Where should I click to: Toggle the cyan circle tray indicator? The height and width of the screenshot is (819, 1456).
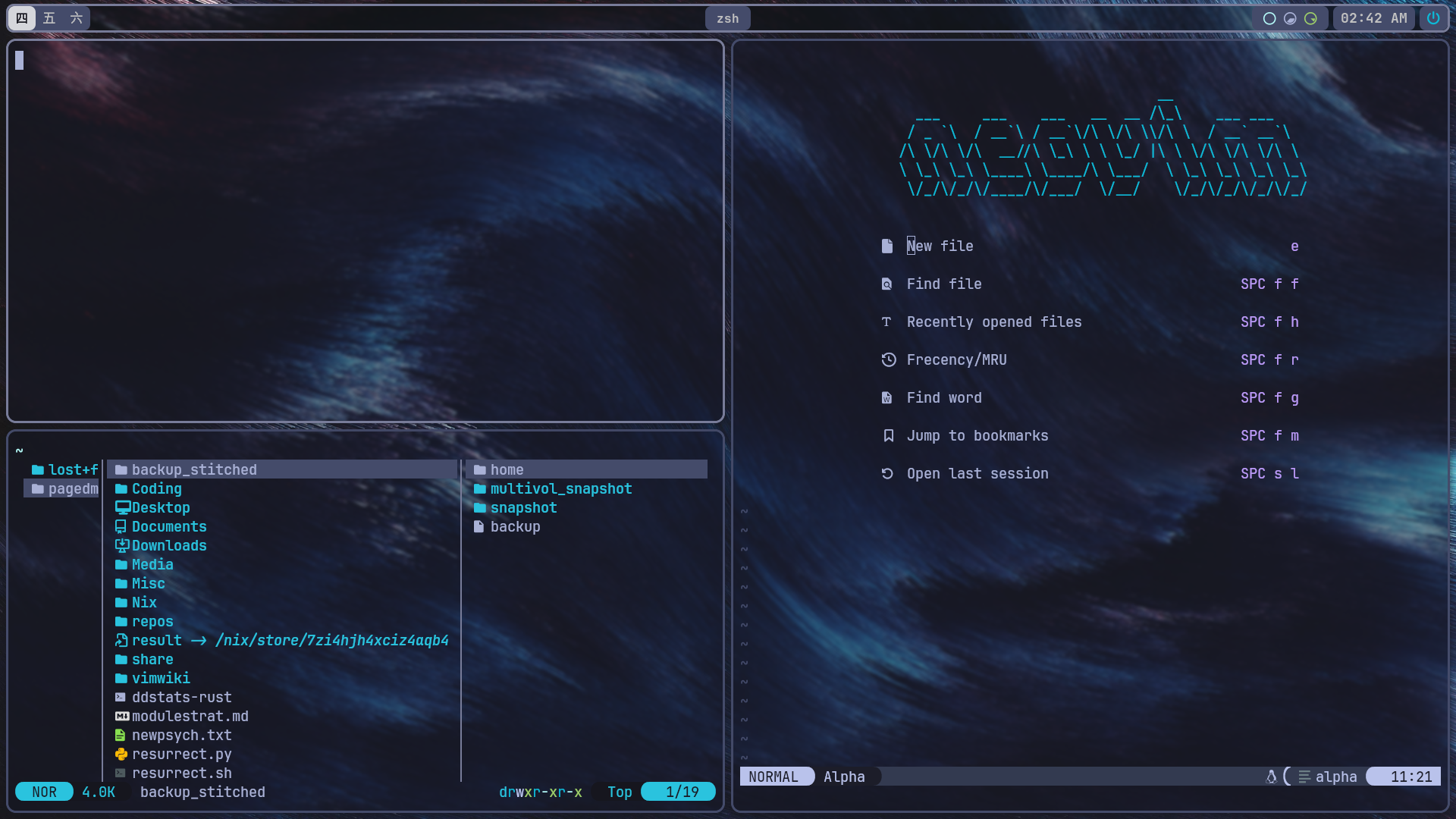(1269, 18)
